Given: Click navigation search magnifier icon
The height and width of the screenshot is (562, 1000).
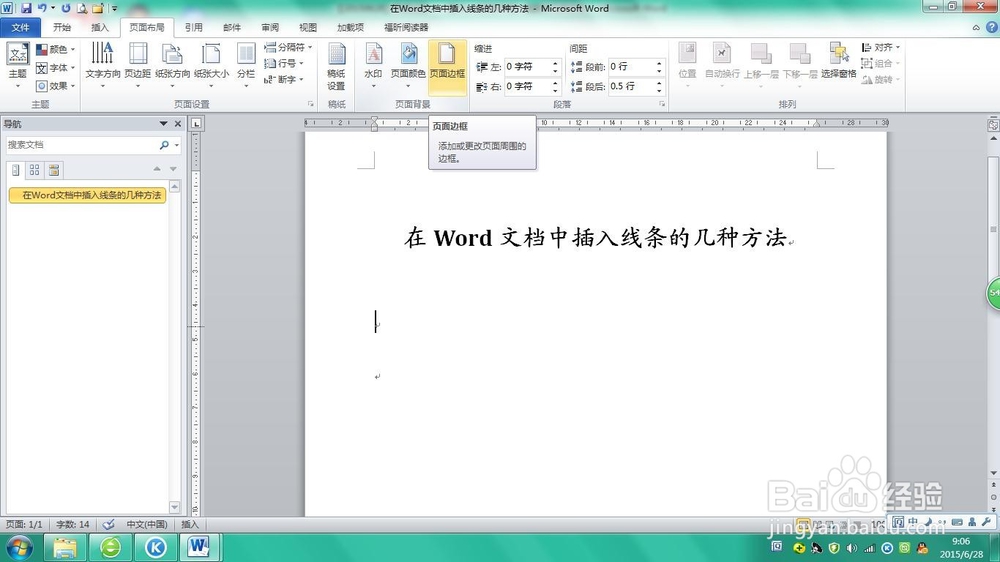Looking at the screenshot, I should (x=164, y=145).
